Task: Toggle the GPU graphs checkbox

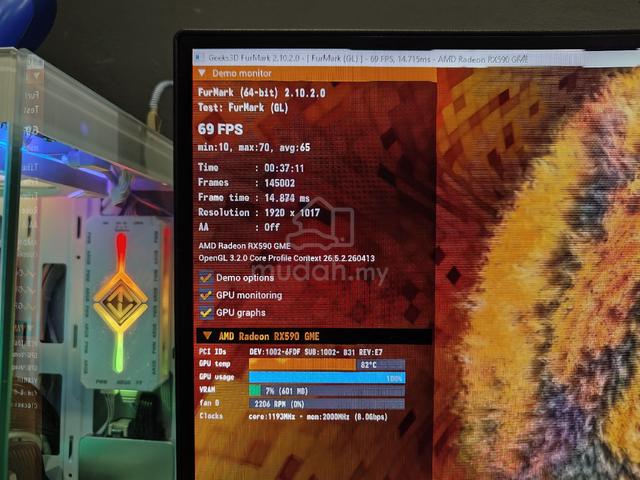Action: (206, 313)
